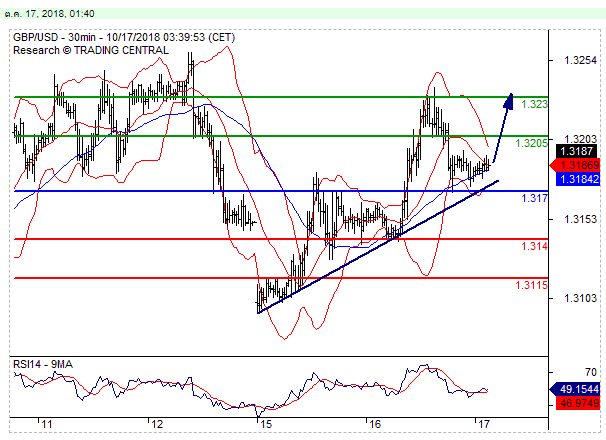Click date label 16 on time axis
The image size is (606, 440).
pos(374,424)
